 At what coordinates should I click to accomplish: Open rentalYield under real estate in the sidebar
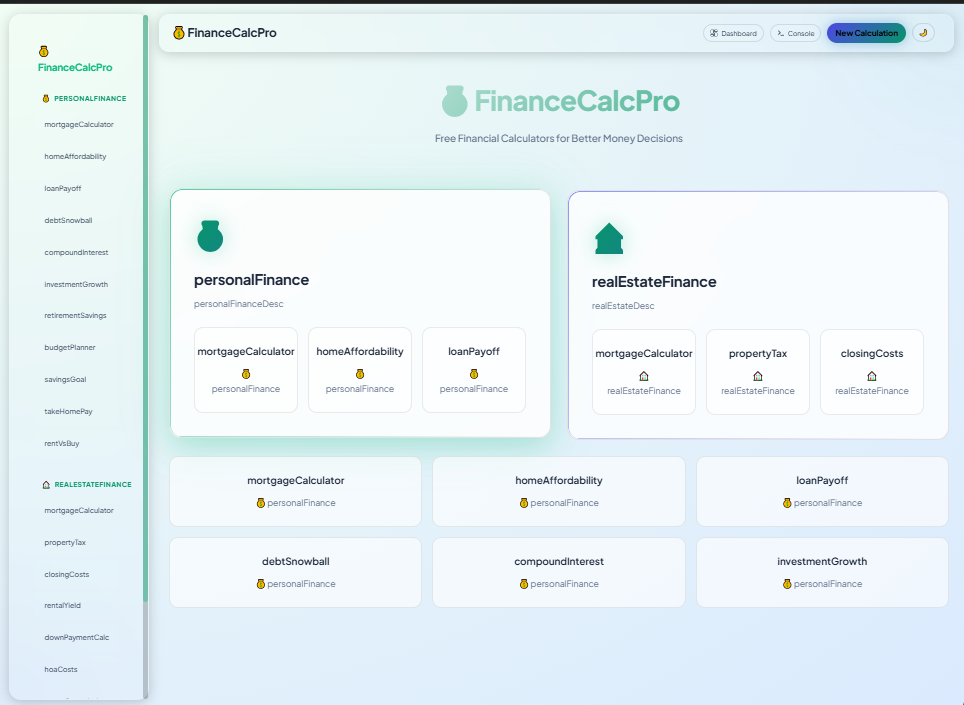pyautogui.click(x=62, y=605)
